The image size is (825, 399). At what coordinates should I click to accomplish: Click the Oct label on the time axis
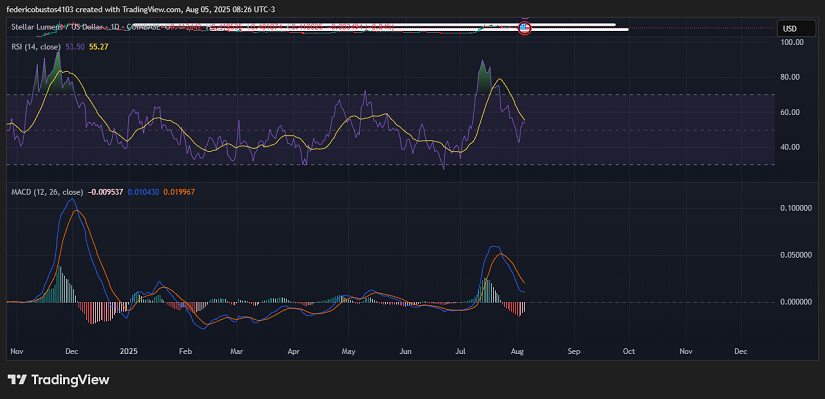629,351
